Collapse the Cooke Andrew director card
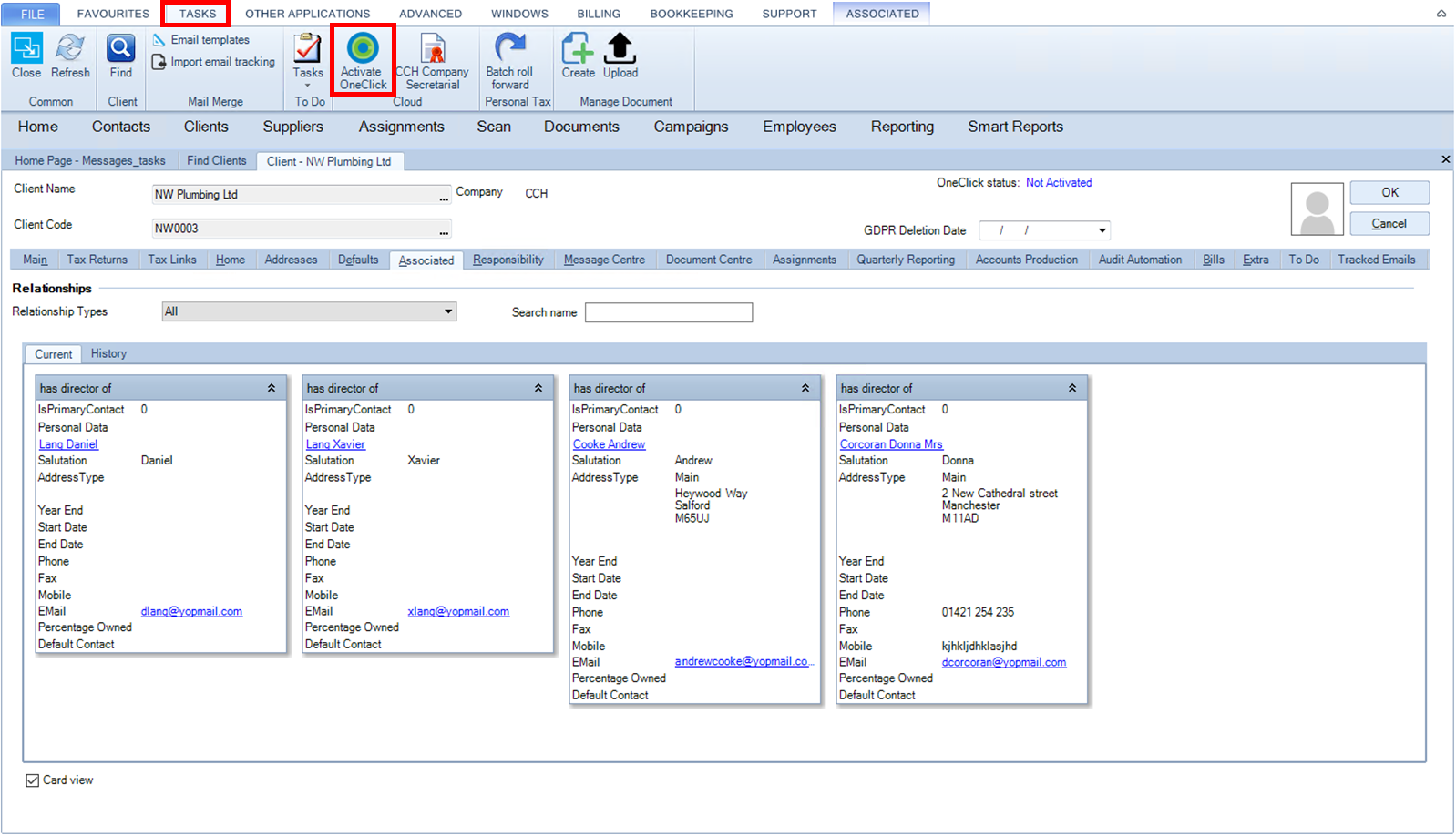 805,388
